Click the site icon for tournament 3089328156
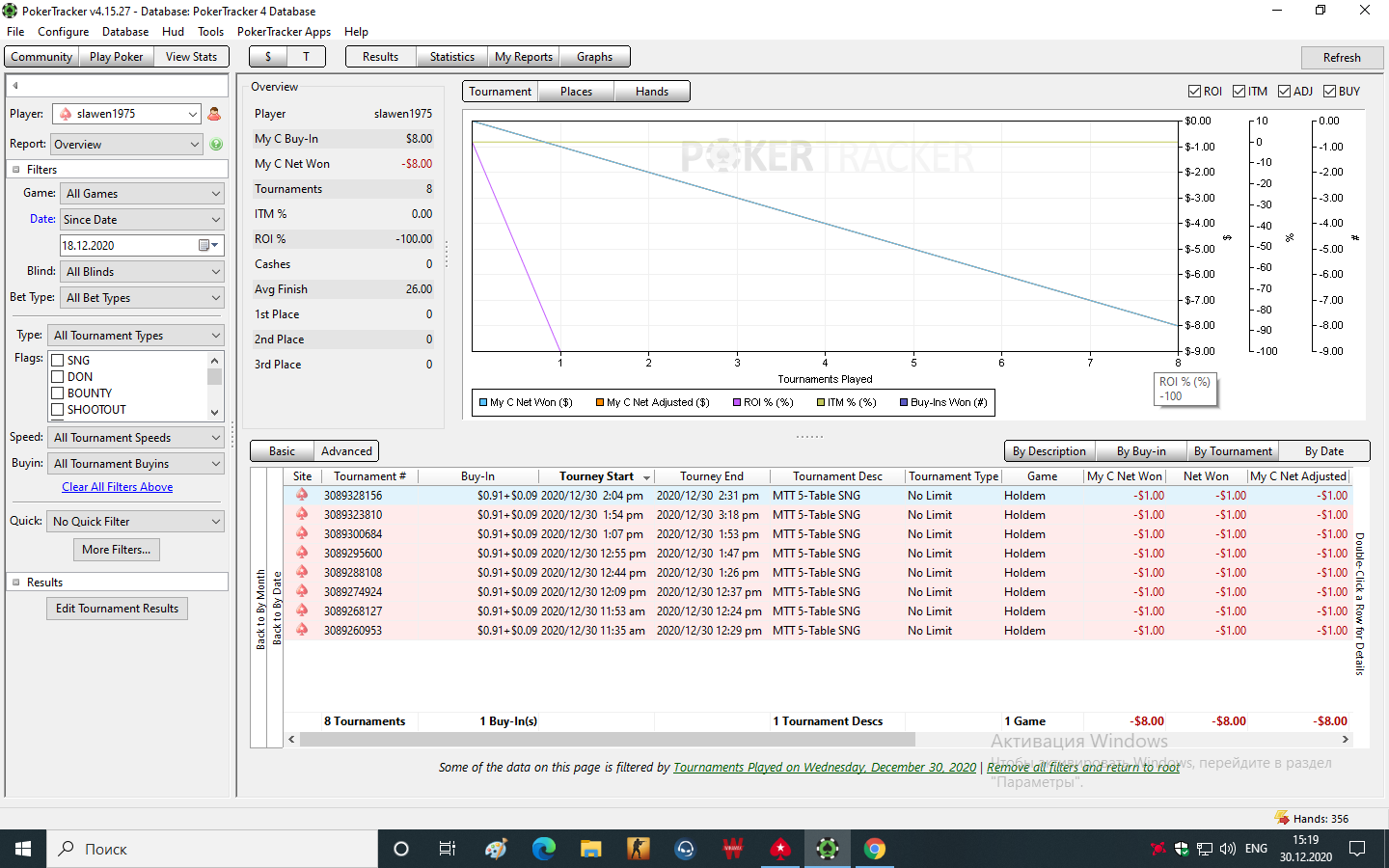 click(x=302, y=495)
